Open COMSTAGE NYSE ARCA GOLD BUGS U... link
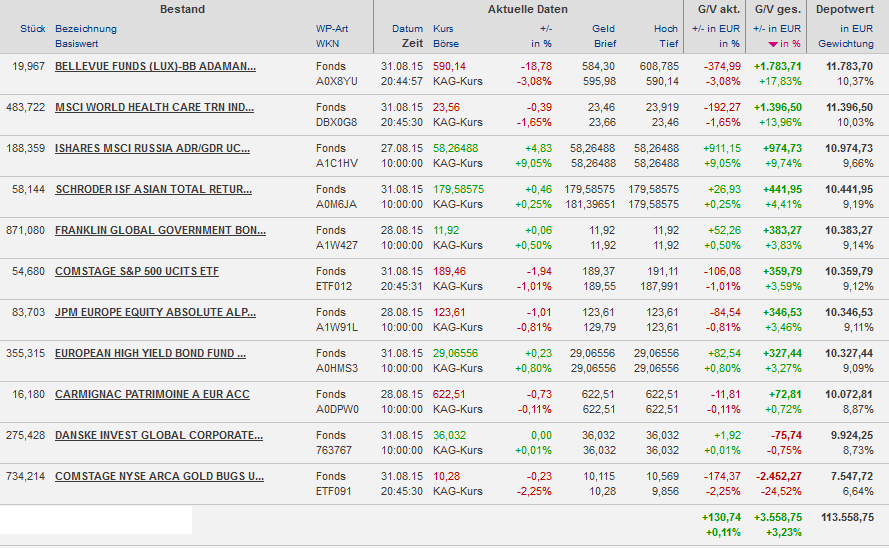889x548 pixels. [x=159, y=476]
